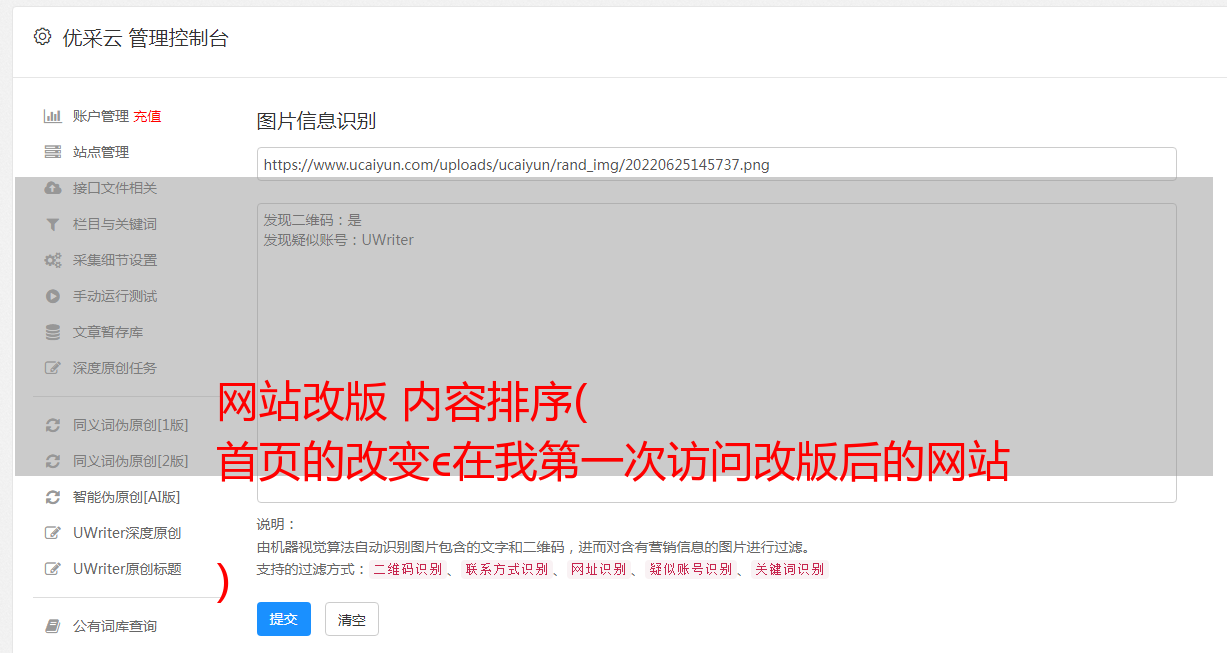The height and width of the screenshot is (653, 1227).
Task: Open UWriter深度原创 page
Action: [127, 533]
